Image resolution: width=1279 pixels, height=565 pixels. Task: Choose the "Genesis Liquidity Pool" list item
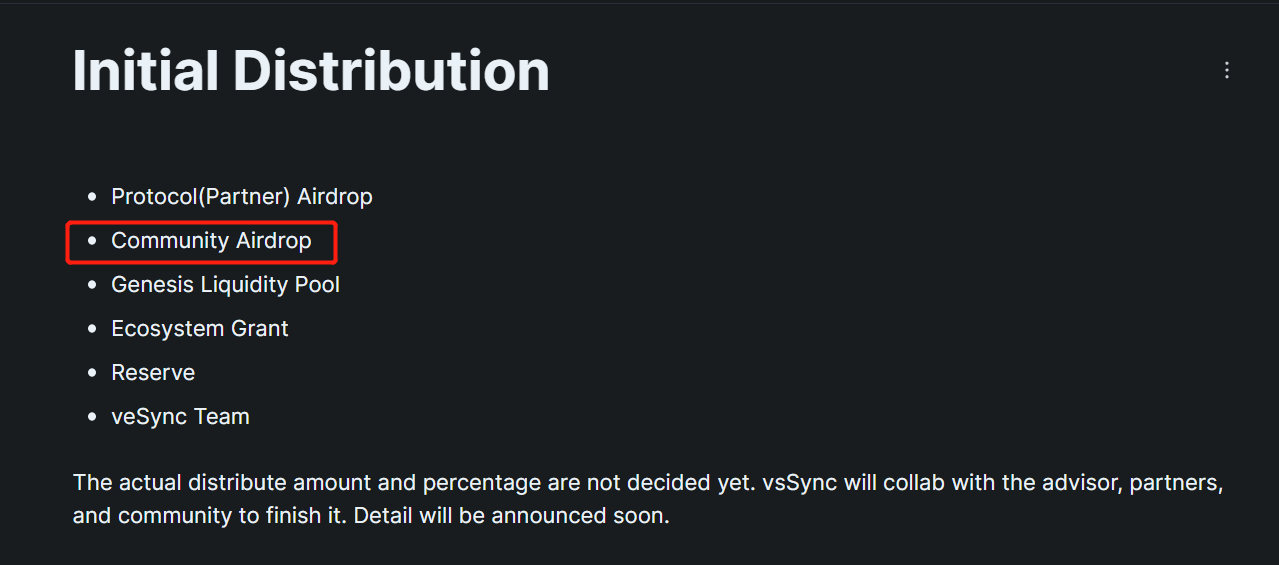(x=225, y=285)
